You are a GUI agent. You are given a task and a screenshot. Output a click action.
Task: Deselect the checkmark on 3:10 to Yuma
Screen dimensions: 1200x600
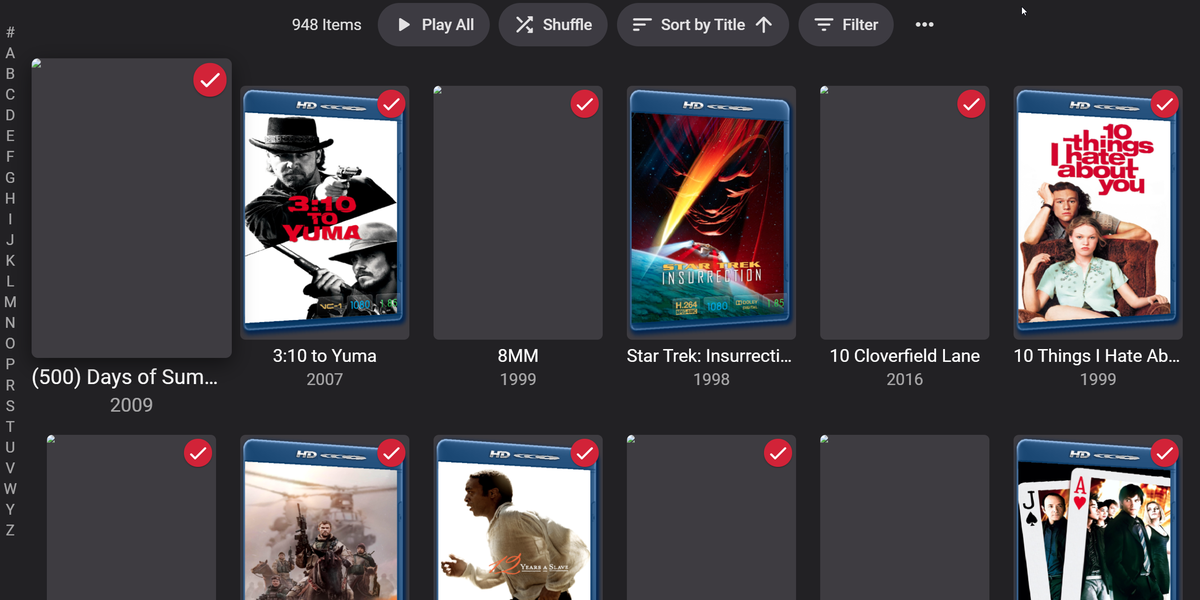click(391, 103)
